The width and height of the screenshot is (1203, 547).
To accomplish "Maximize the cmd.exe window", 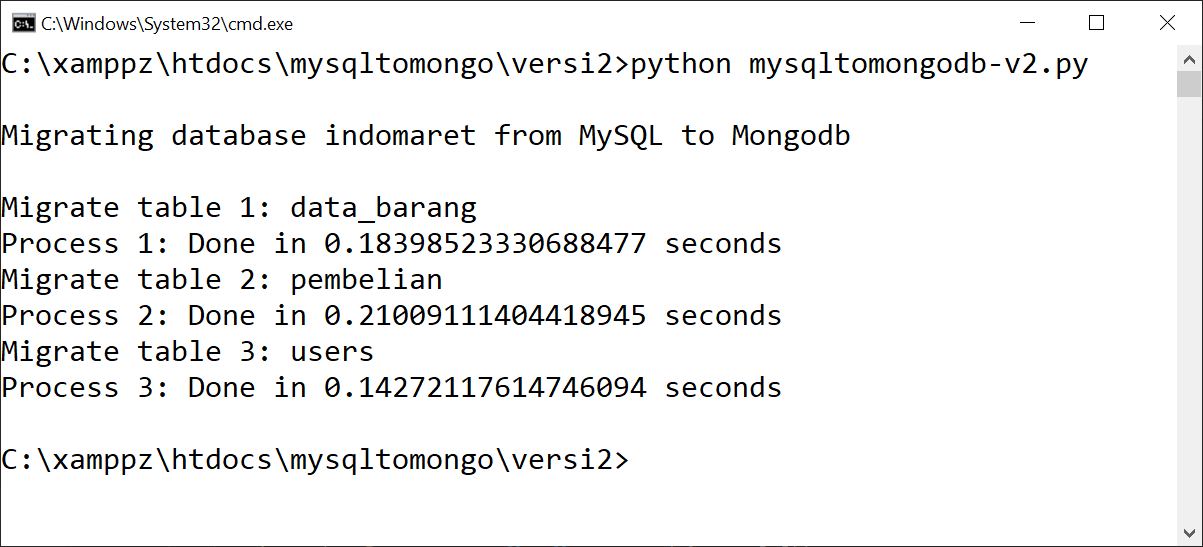I will pyautogui.click(x=1096, y=22).
